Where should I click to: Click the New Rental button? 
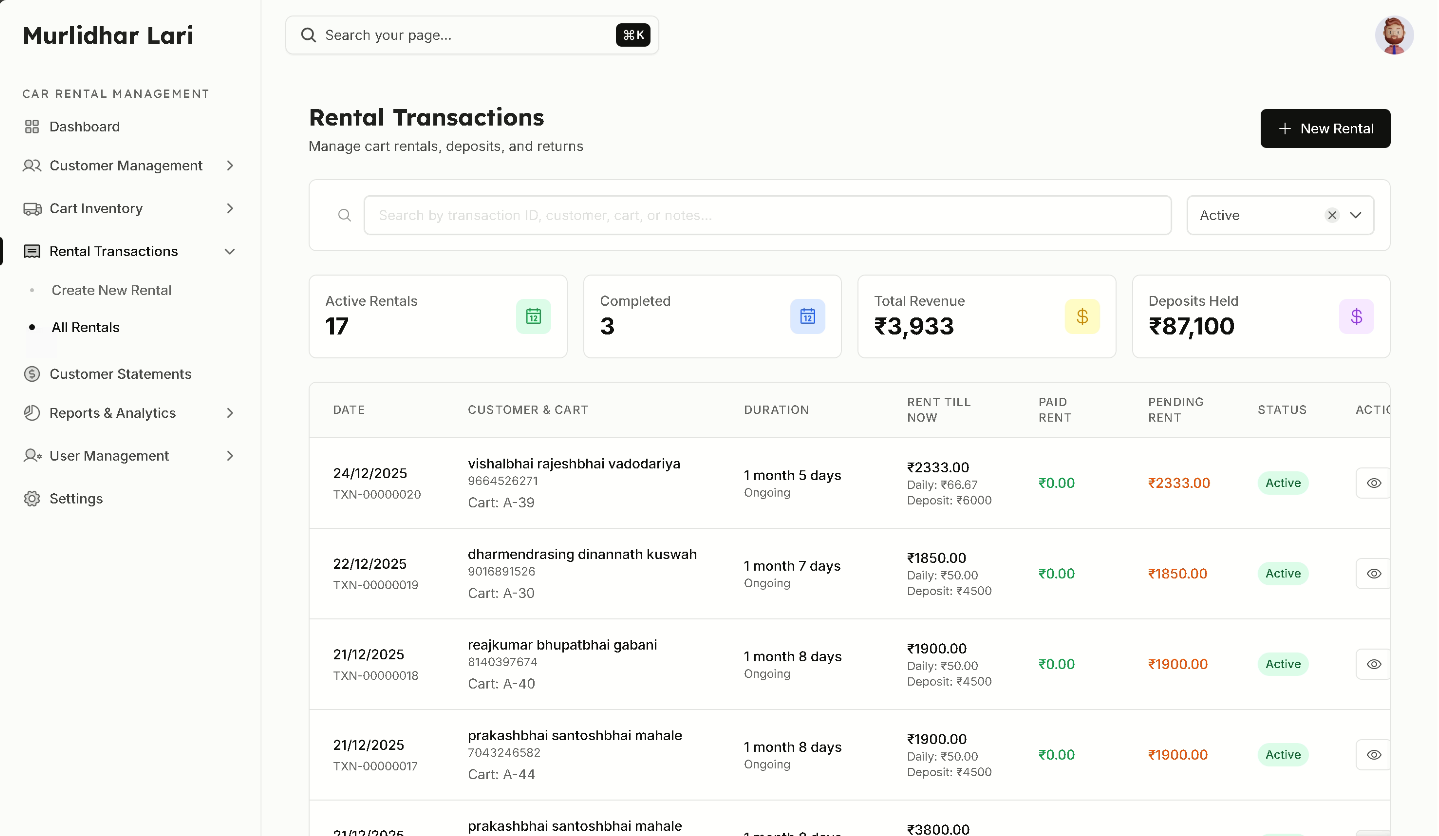pos(1325,128)
